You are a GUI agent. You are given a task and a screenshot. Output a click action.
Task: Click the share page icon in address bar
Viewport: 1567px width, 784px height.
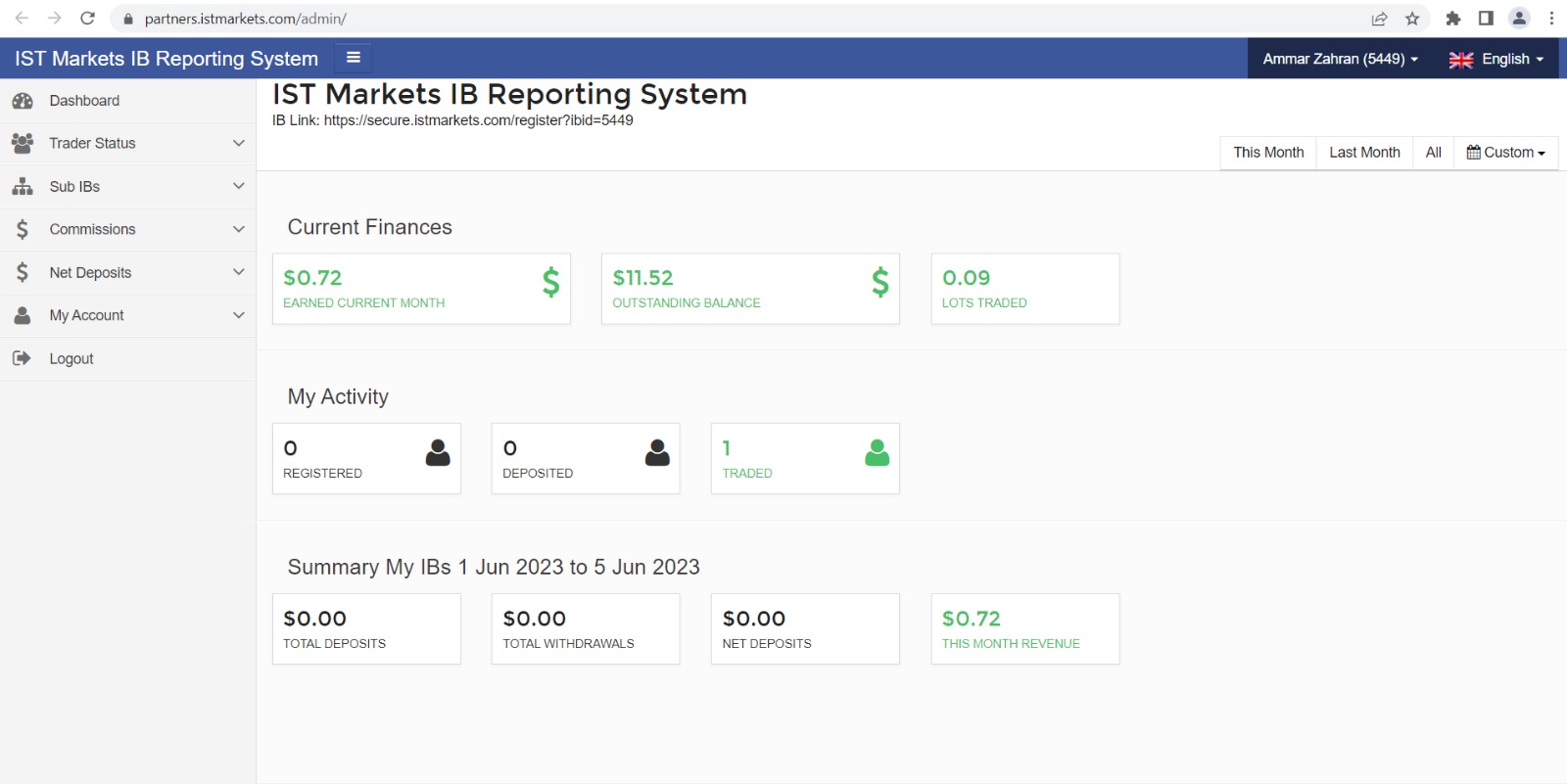click(1380, 19)
